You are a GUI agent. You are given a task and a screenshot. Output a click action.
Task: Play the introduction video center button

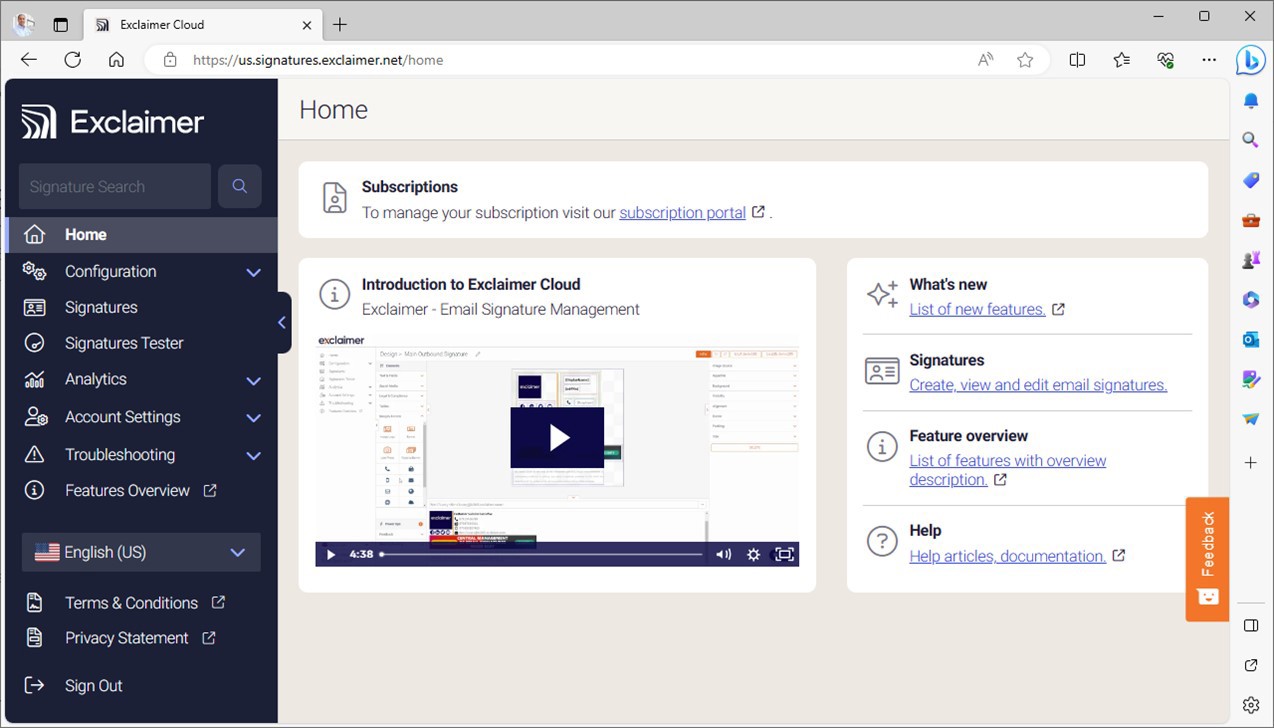click(557, 437)
